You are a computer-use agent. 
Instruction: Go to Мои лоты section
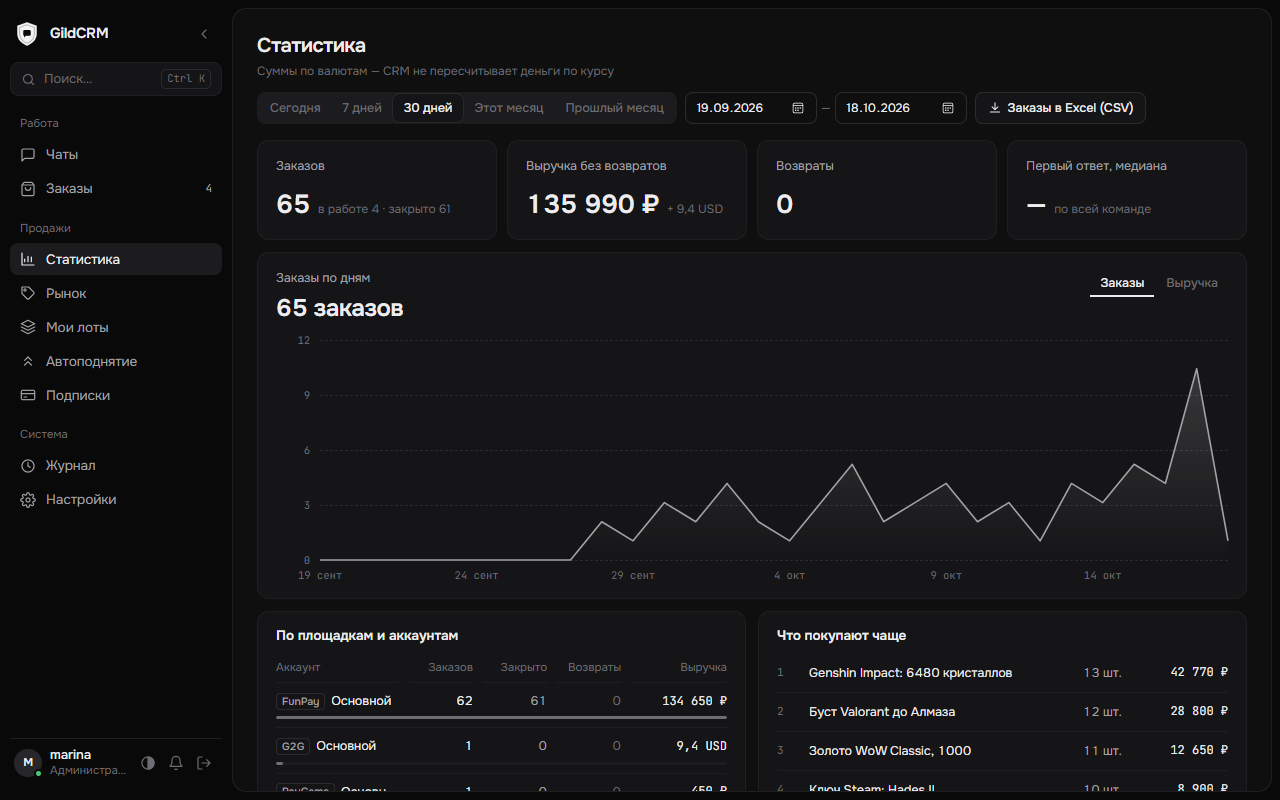pos(116,328)
